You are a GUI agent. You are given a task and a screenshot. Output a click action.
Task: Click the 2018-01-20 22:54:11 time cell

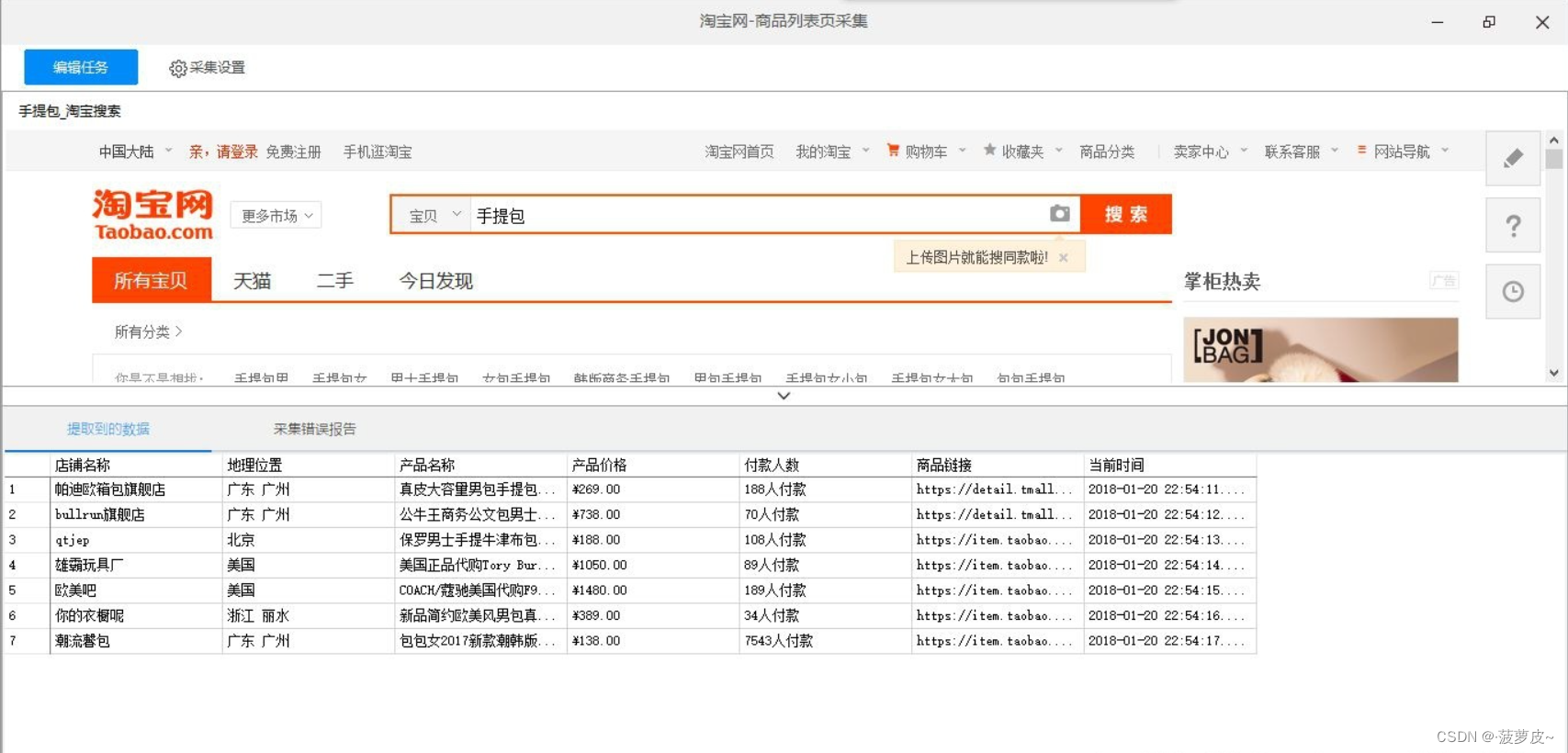pos(1170,489)
